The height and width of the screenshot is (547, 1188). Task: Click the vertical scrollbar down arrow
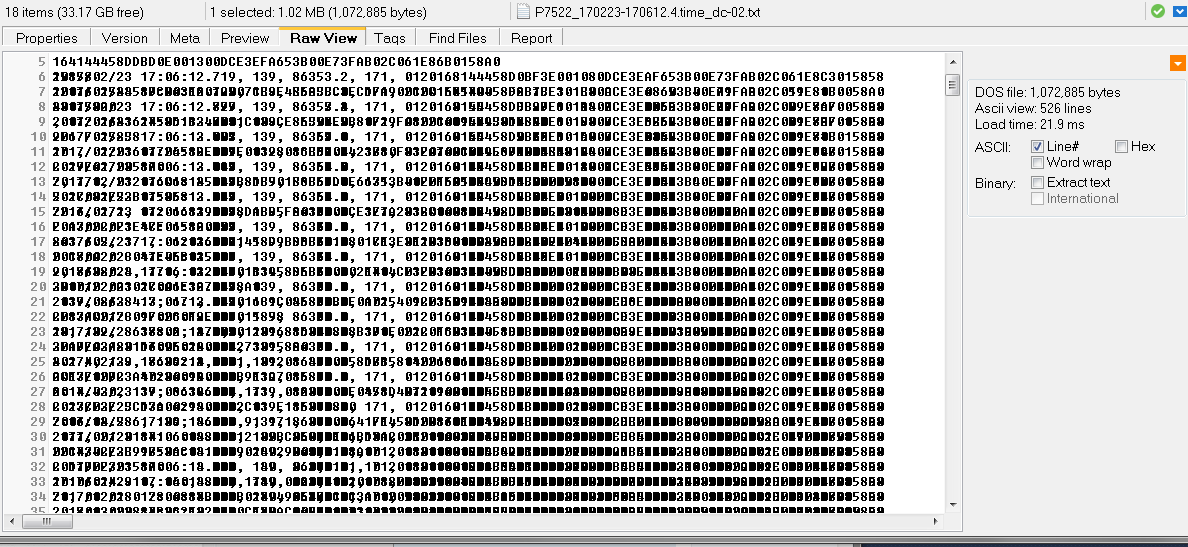point(952,505)
